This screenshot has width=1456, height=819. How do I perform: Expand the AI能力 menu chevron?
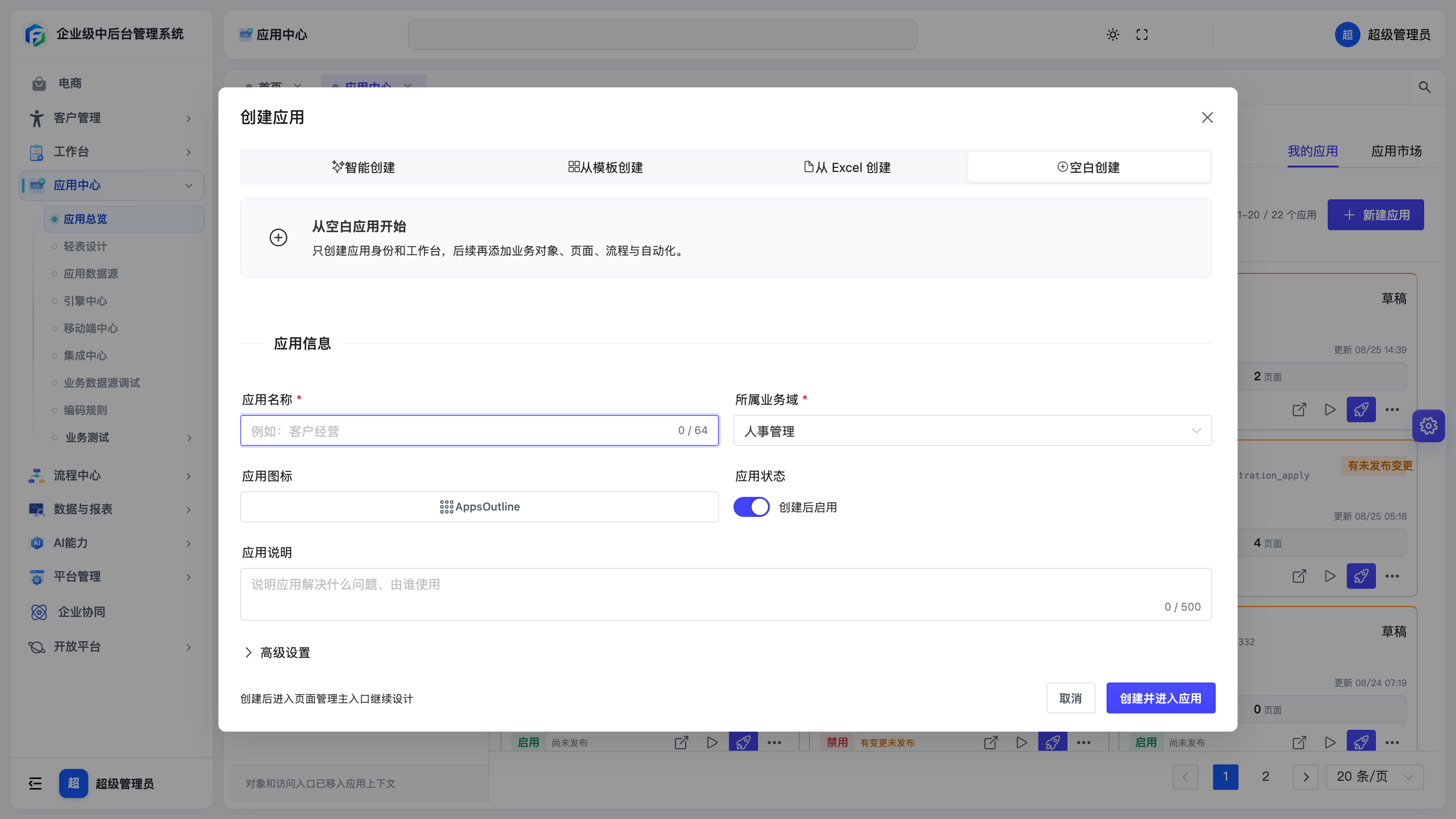click(x=189, y=544)
